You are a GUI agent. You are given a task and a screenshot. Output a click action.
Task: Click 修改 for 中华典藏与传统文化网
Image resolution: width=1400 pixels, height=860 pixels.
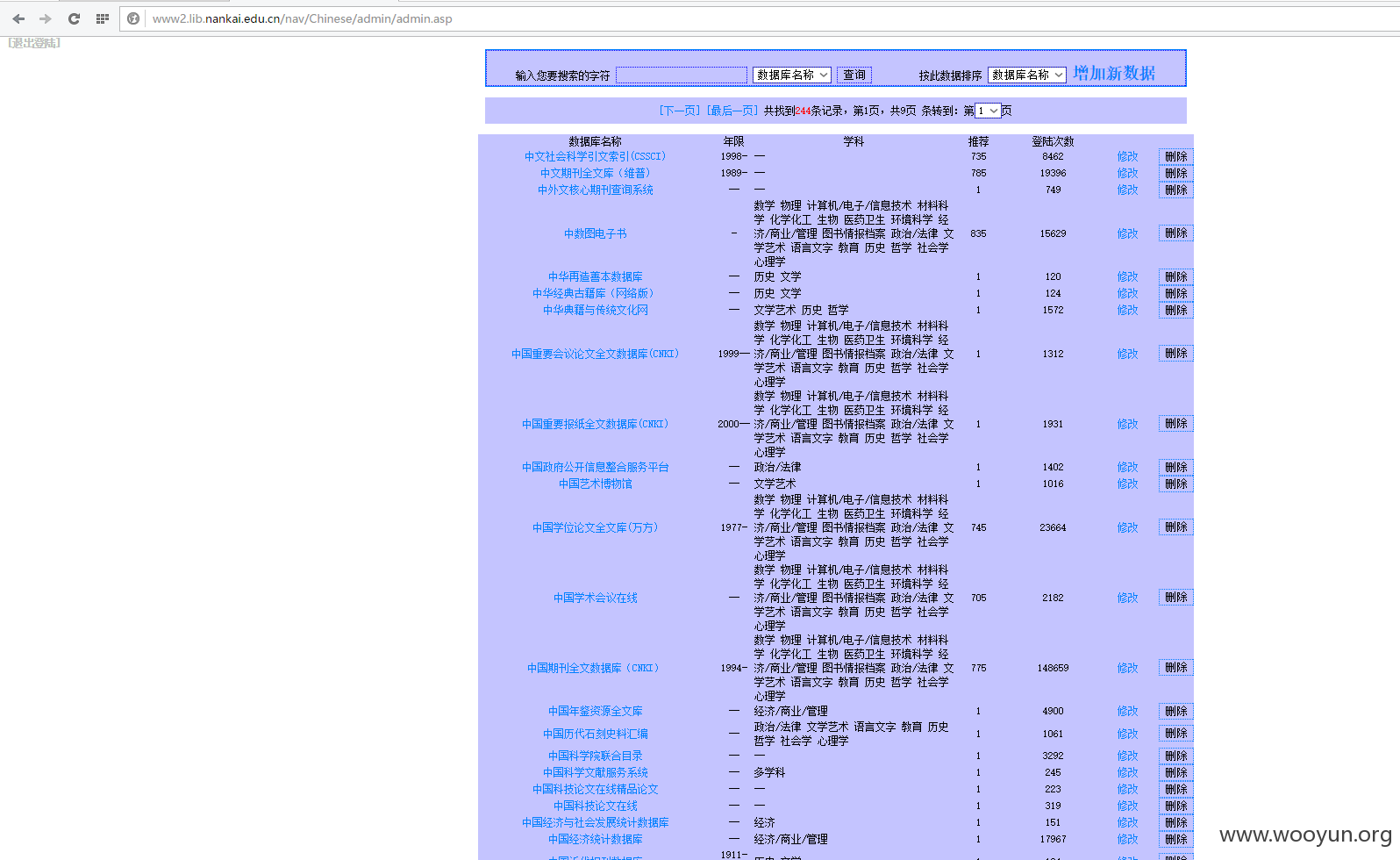(1128, 310)
